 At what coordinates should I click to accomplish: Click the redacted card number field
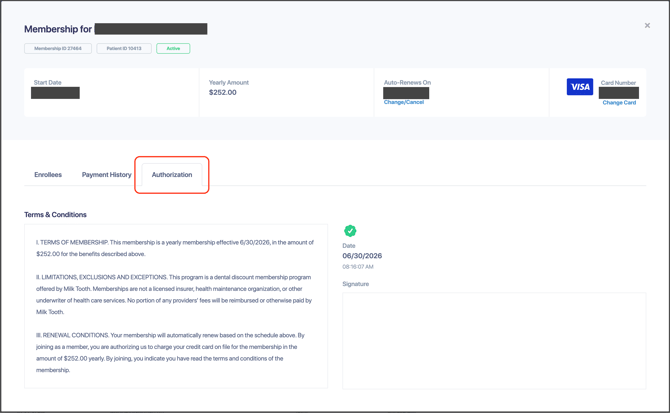pyautogui.click(x=619, y=93)
